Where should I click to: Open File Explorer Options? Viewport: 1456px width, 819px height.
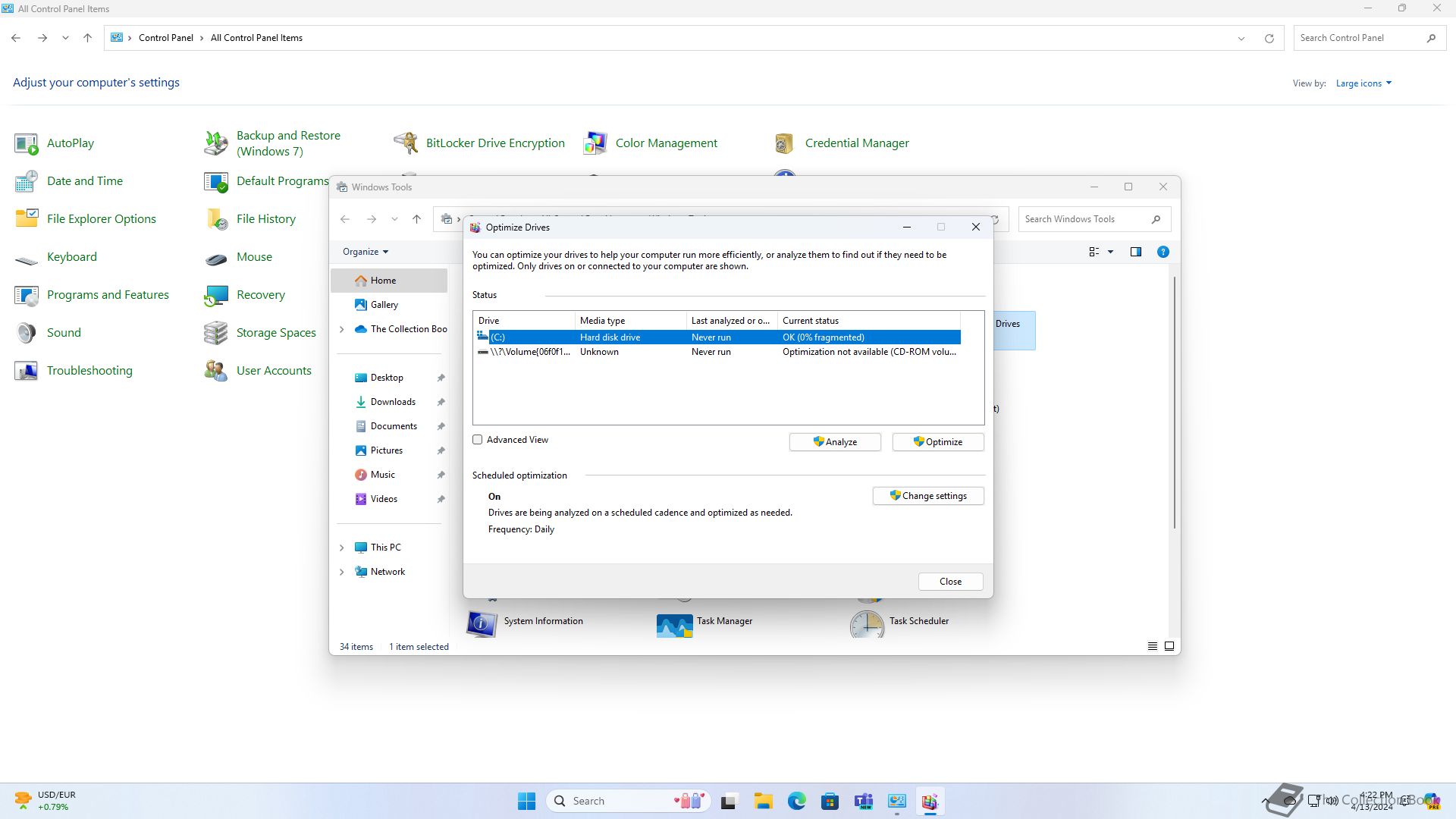coord(86,218)
